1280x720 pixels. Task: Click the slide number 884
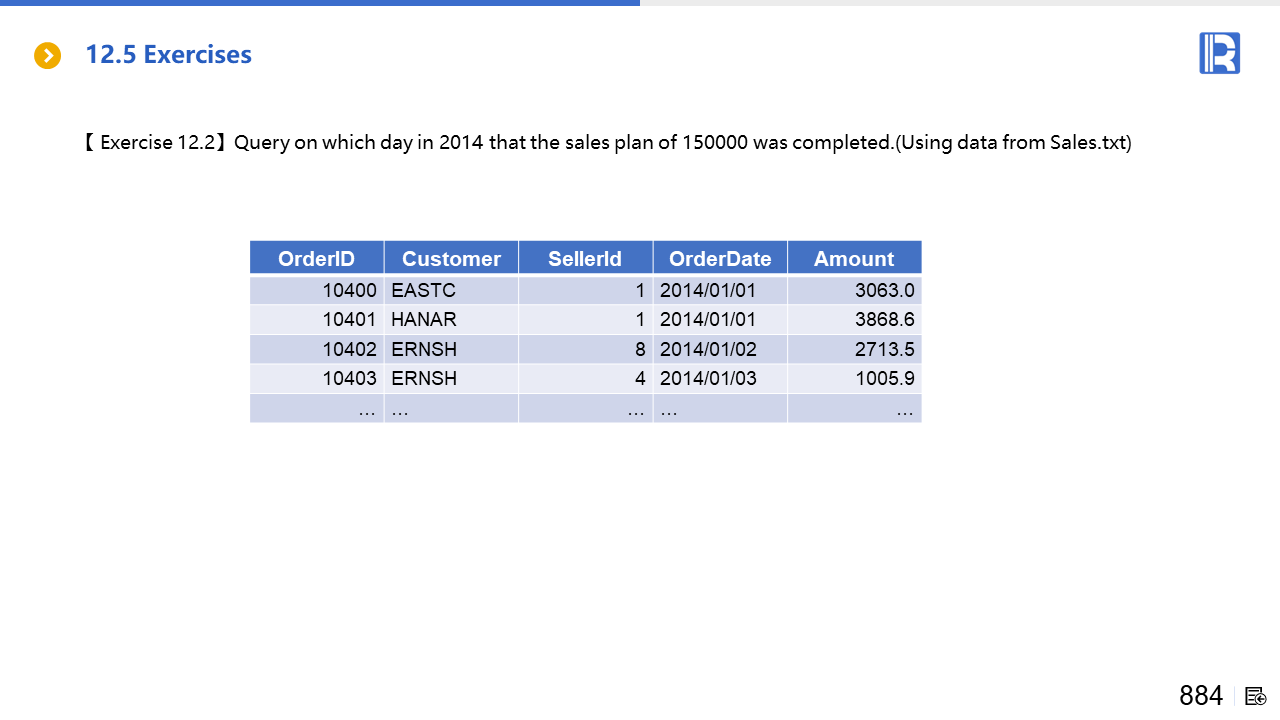[1200, 696]
